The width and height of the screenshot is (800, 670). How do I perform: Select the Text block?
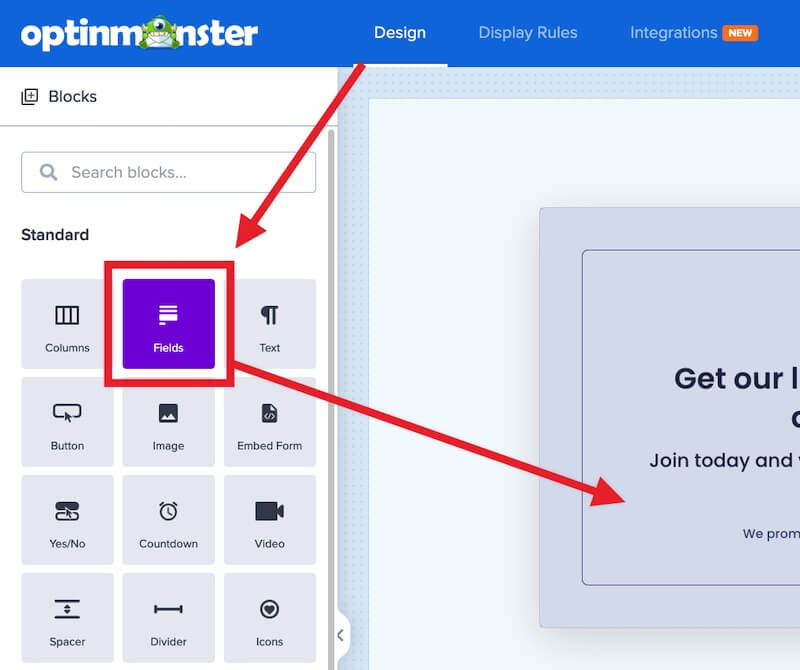click(x=270, y=322)
